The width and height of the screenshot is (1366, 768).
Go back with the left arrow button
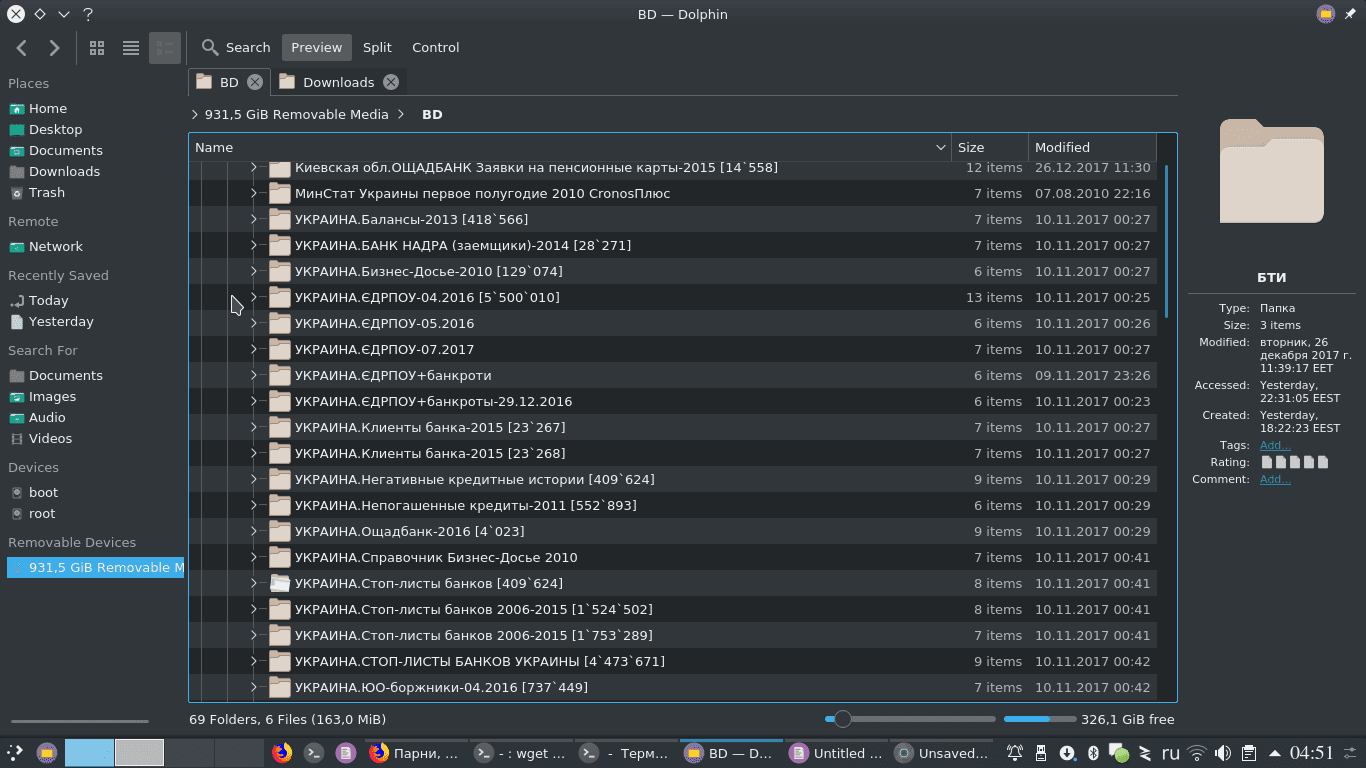22,47
